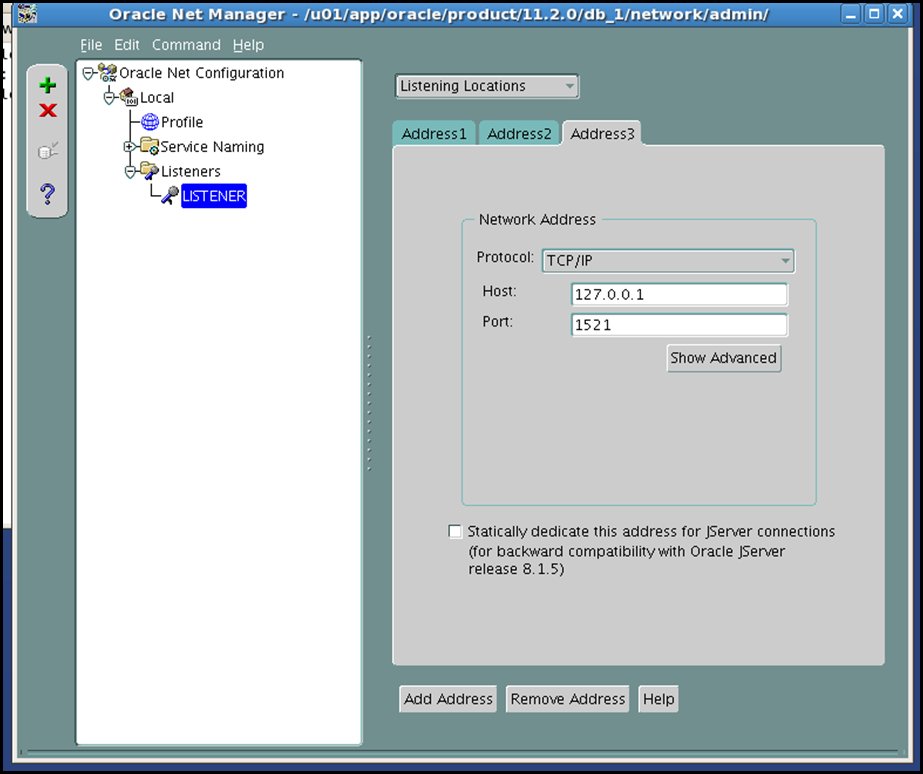Click the test service toolbar icon

[x=48, y=151]
